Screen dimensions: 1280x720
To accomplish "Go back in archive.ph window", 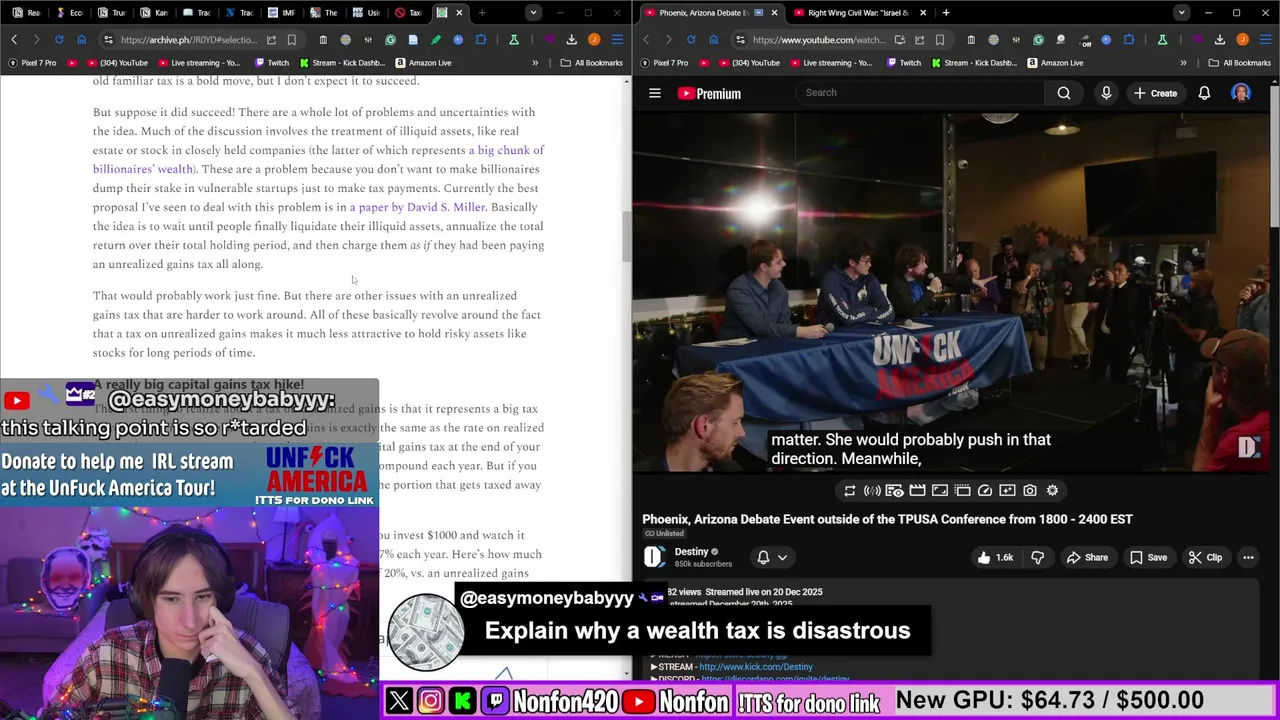I will (14, 40).
